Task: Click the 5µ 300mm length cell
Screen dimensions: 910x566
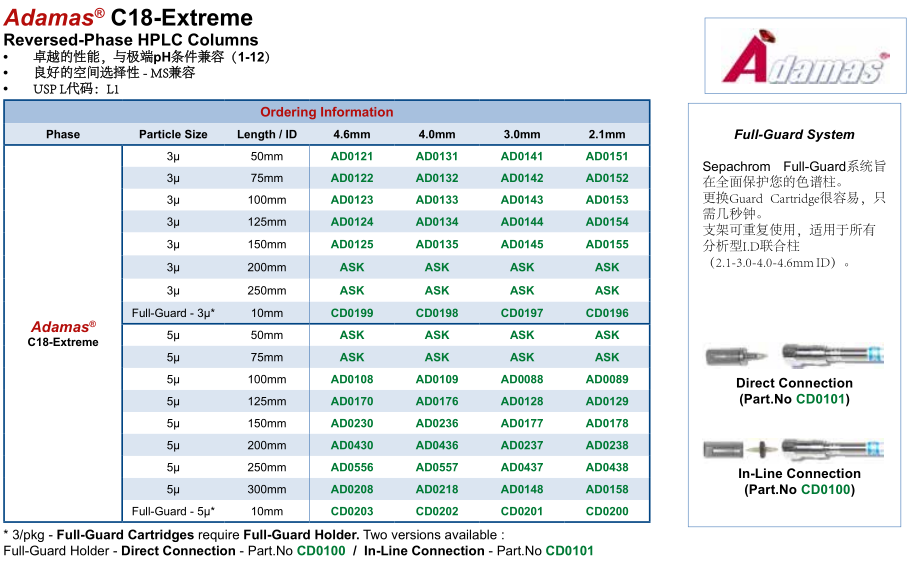Action: [267, 489]
